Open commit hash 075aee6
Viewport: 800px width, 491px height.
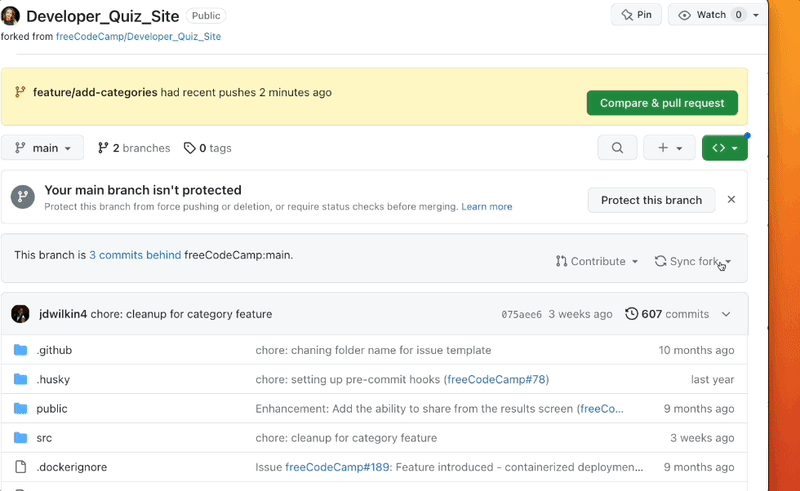(x=521, y=314)
